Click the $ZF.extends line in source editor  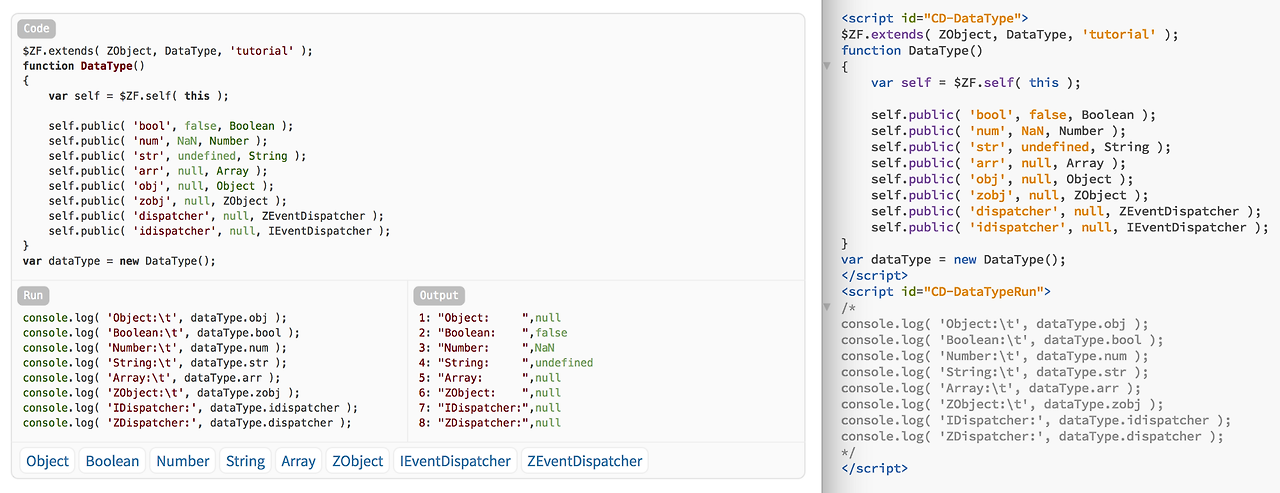click(x=1010, y=34)
